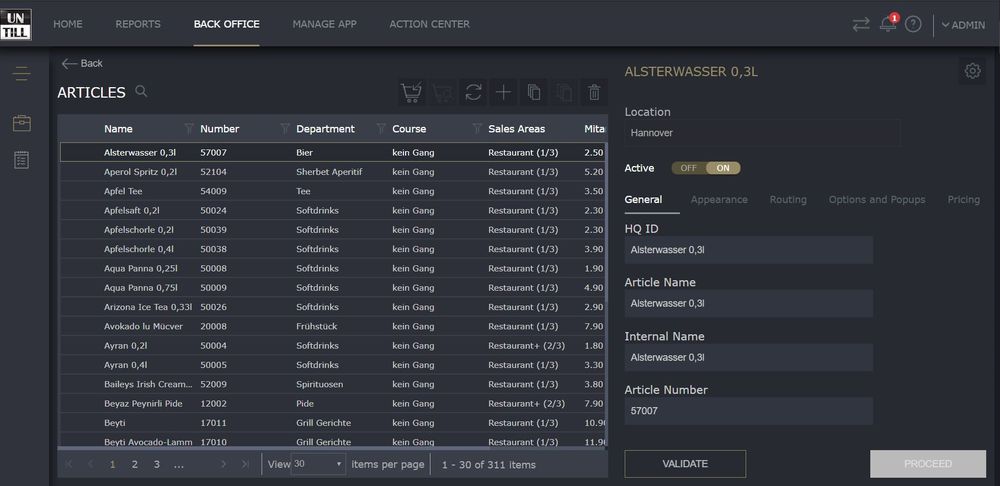Open the settings gear icon
1000x486 pixels.
tap(972, 71)
